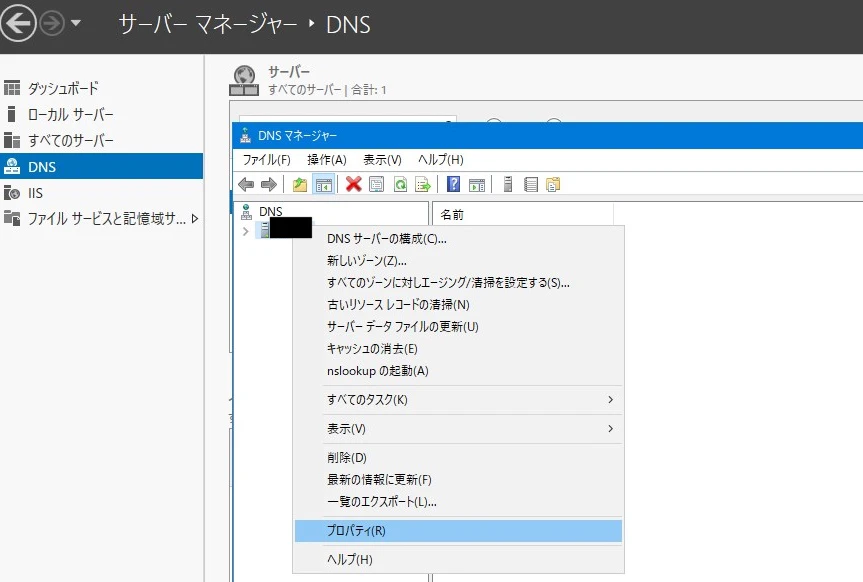Viewport: 863px width, 582px height.
Task: Click the refresh toolbar icon
Action: (x=400, y=184)
